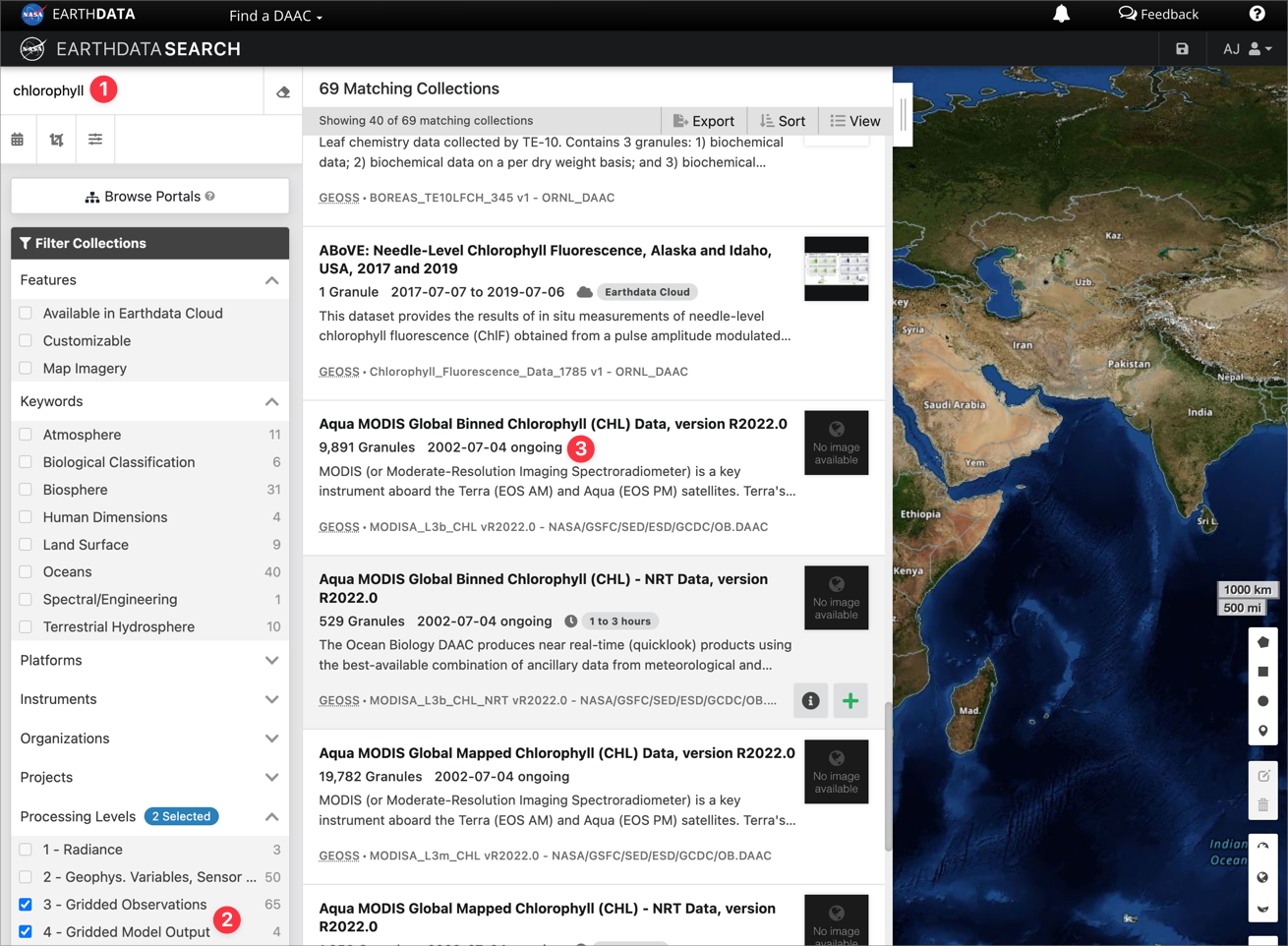The image size is (1288, 946).
Task: Click the advanced search sliders icon
Action: 95,140
